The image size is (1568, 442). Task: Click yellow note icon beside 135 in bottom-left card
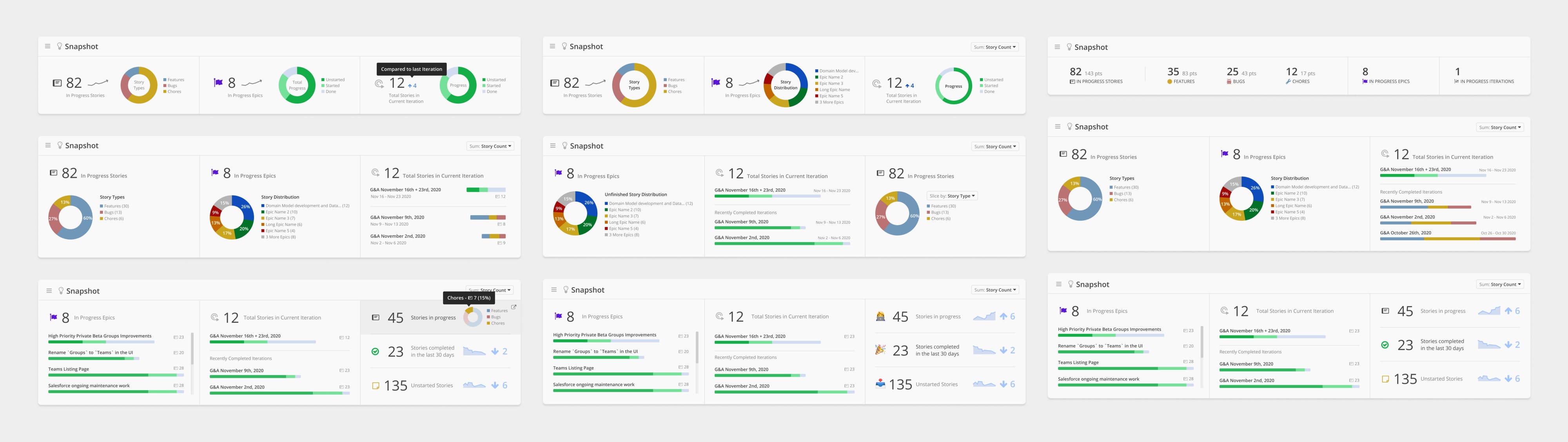tap(376, 386)
